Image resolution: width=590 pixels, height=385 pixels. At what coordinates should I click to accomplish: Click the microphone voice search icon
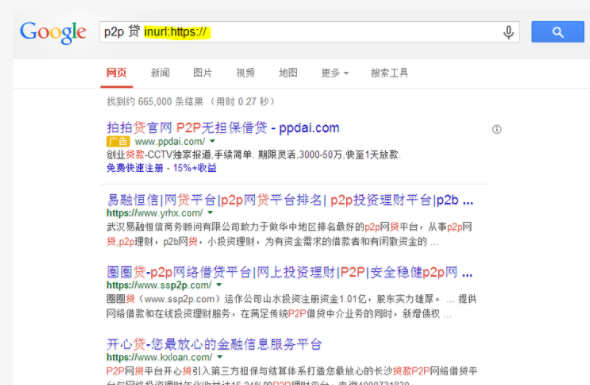click(508, 32)
